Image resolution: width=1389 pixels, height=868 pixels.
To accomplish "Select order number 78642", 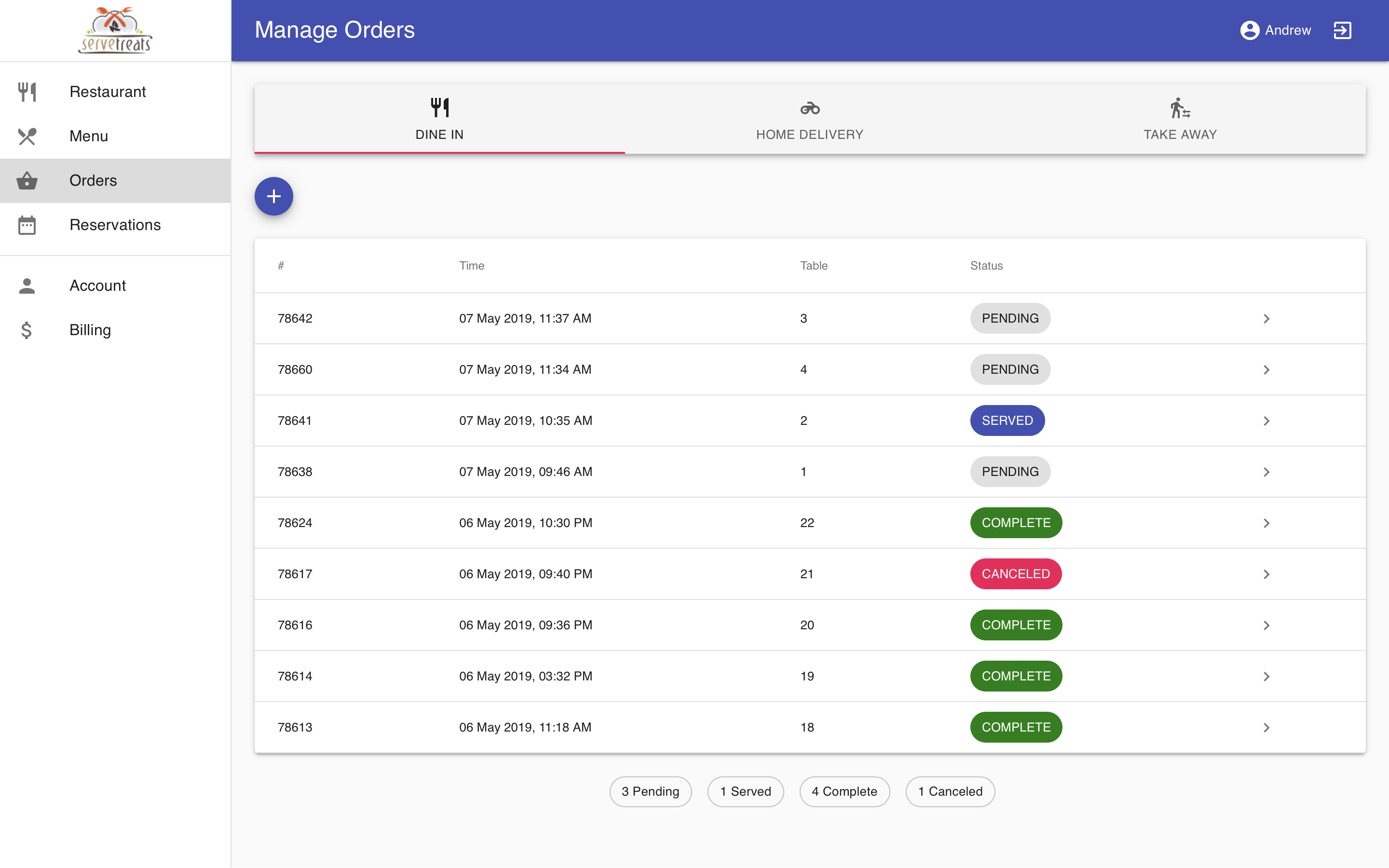I will pos(295,319).
